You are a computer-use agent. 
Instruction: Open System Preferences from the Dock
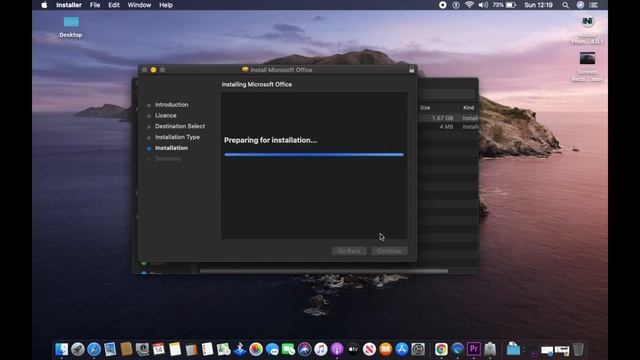point(418,349)
